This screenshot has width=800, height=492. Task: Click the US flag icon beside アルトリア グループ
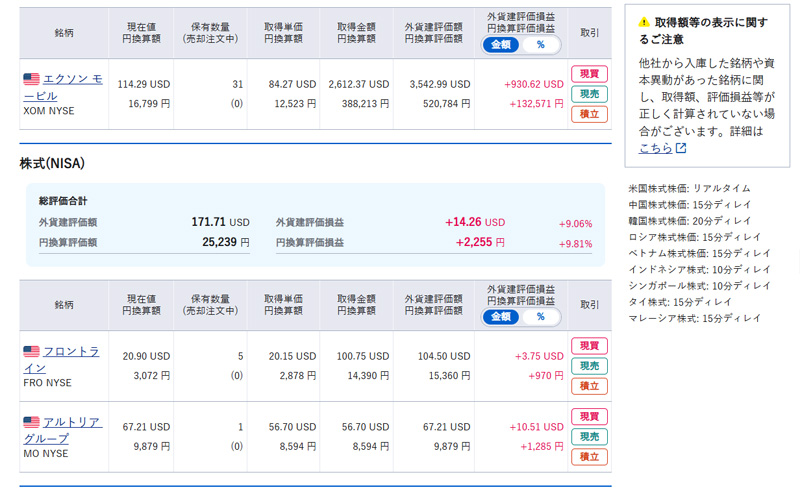(31, 422)
